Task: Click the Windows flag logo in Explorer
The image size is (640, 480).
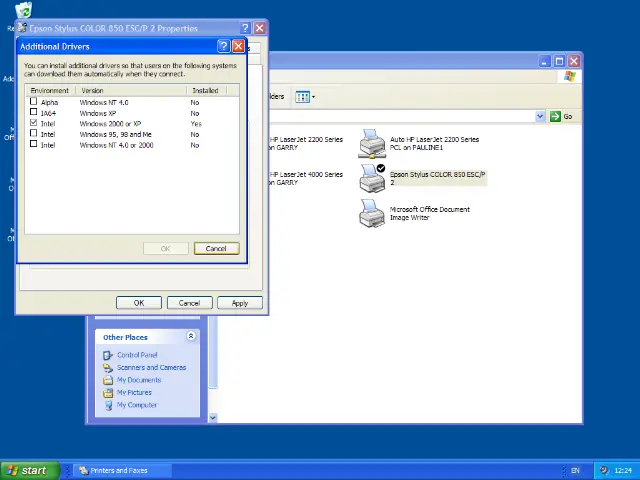Action: click(x=570, y=76)
